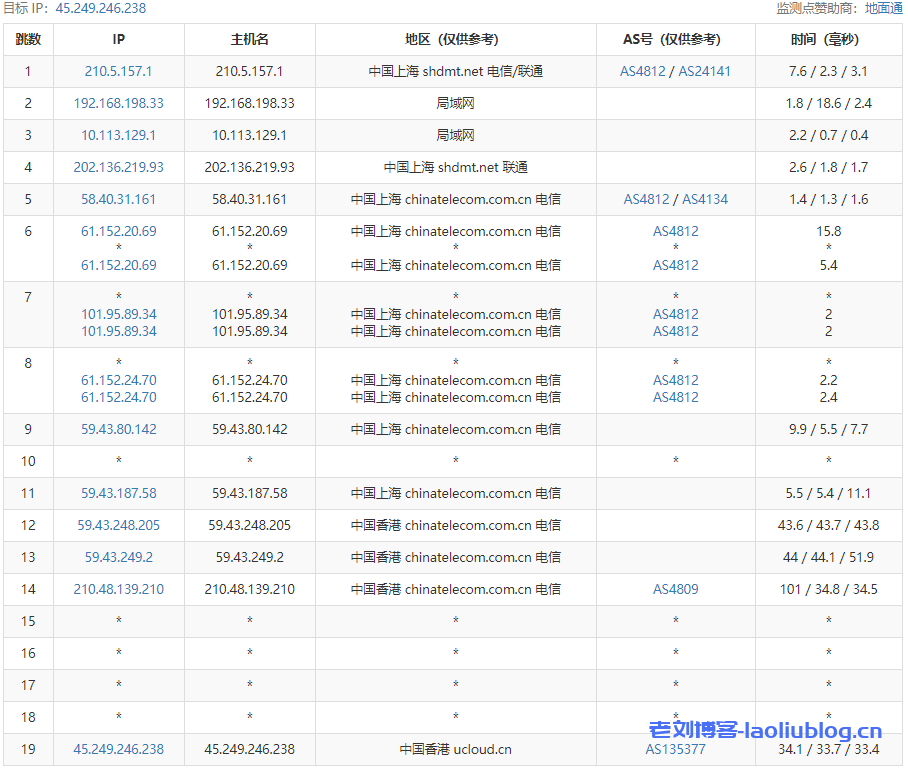The height and width of the screenshot is (768, 908).
Task: Open the AS4809 link in hop 14
Action: tap(675, 589)
